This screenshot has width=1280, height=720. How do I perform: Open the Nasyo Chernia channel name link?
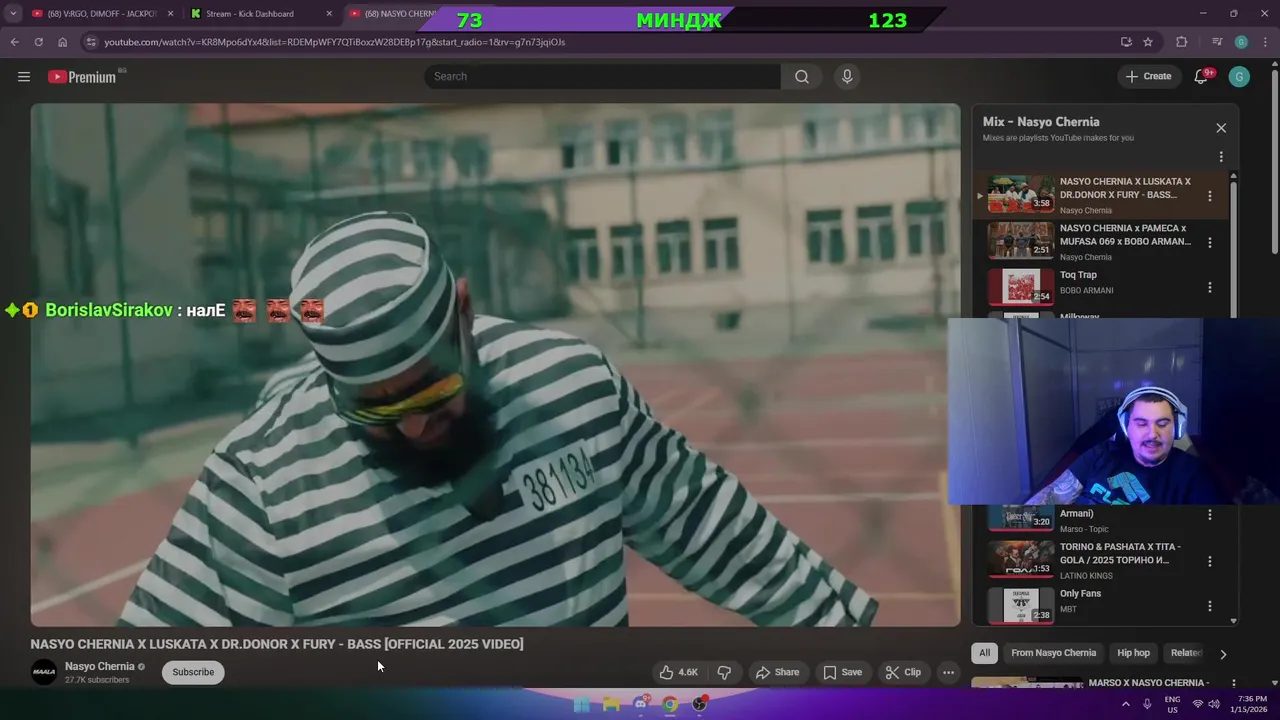point(99,667)
